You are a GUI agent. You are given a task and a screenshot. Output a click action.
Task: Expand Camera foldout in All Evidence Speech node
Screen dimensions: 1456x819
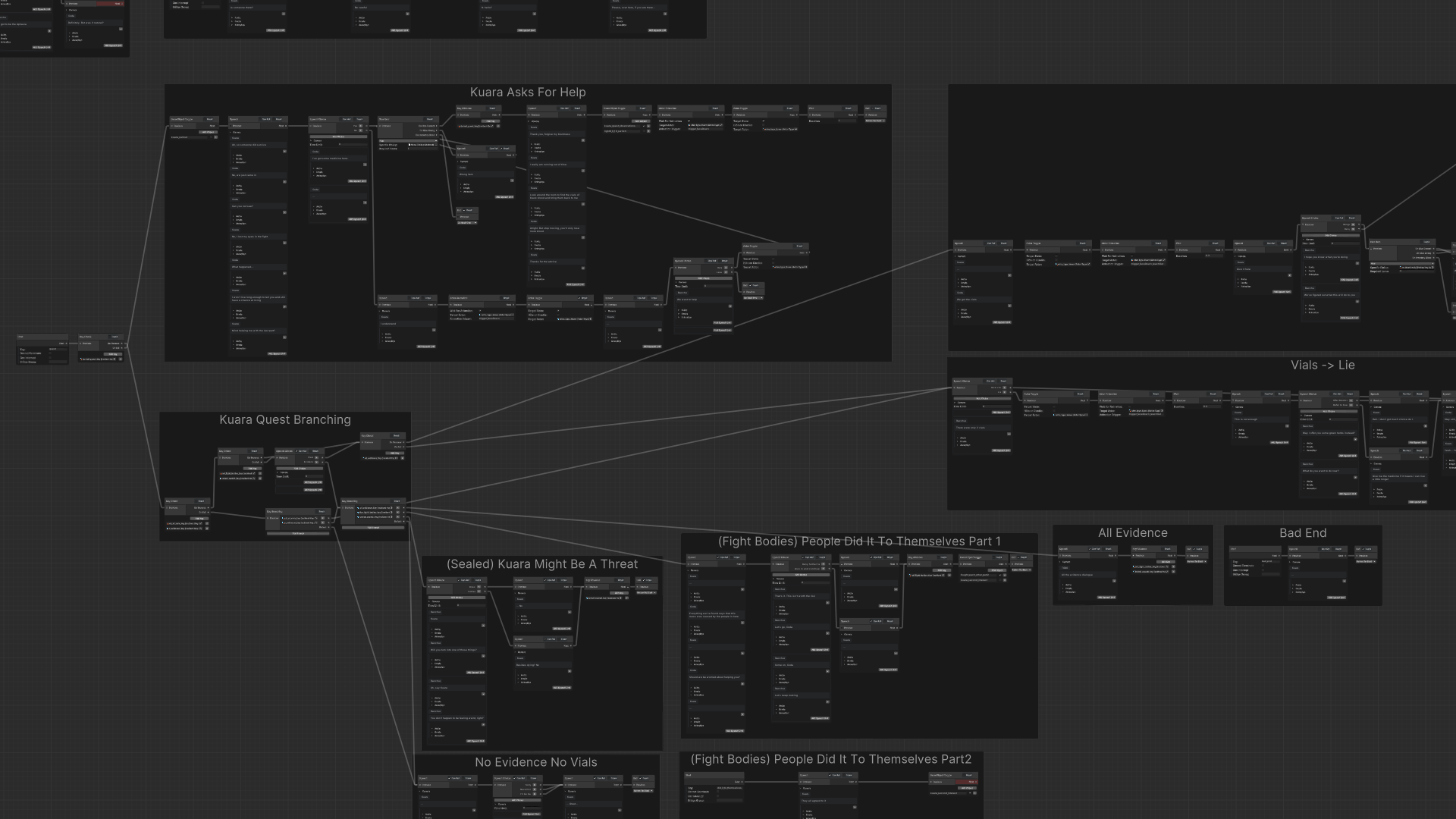[x=1060, y=562]
